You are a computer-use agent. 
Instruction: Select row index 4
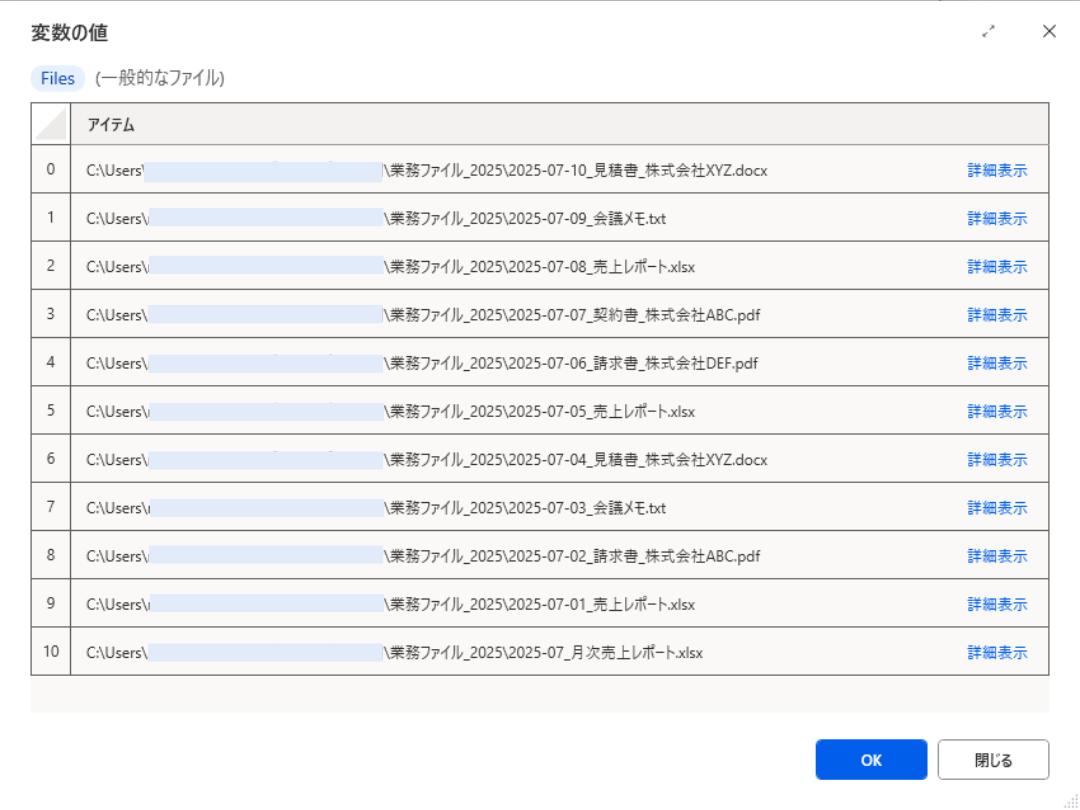(51, 362)
